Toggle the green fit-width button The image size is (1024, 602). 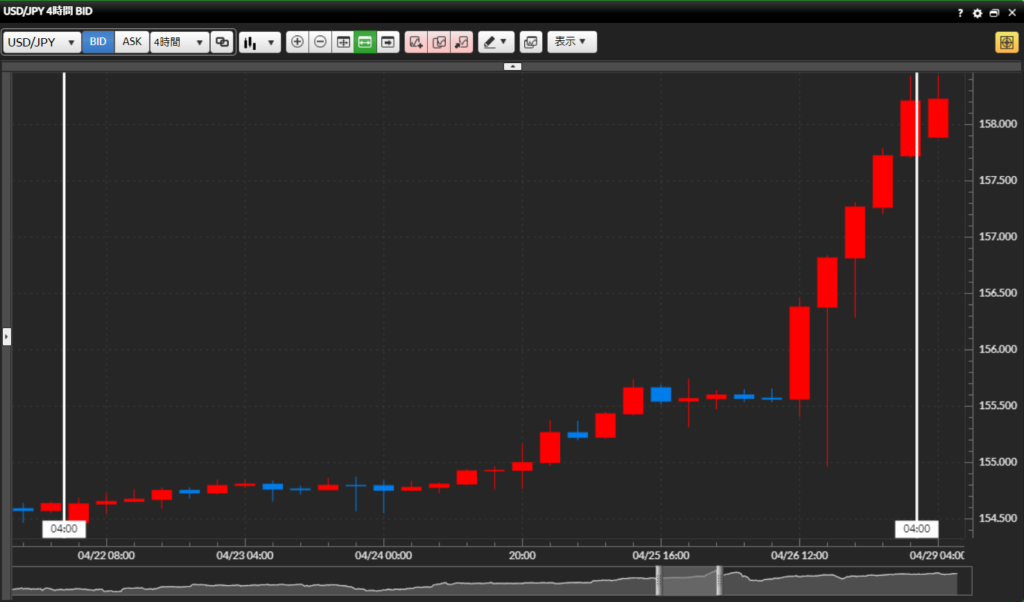tap(365, 42)
